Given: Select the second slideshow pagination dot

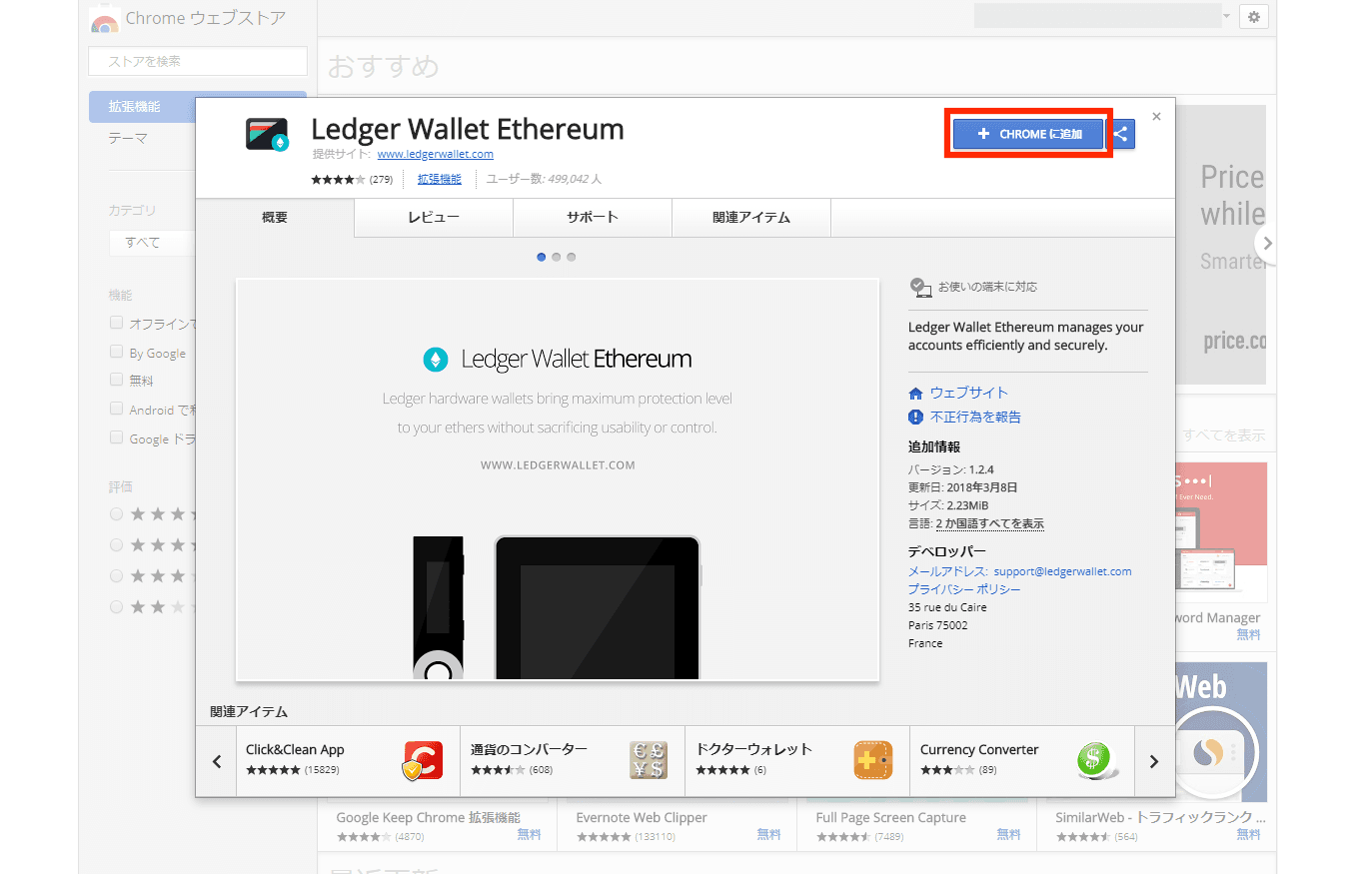Looking at the screenshot, I should click(x=557, y=257).
